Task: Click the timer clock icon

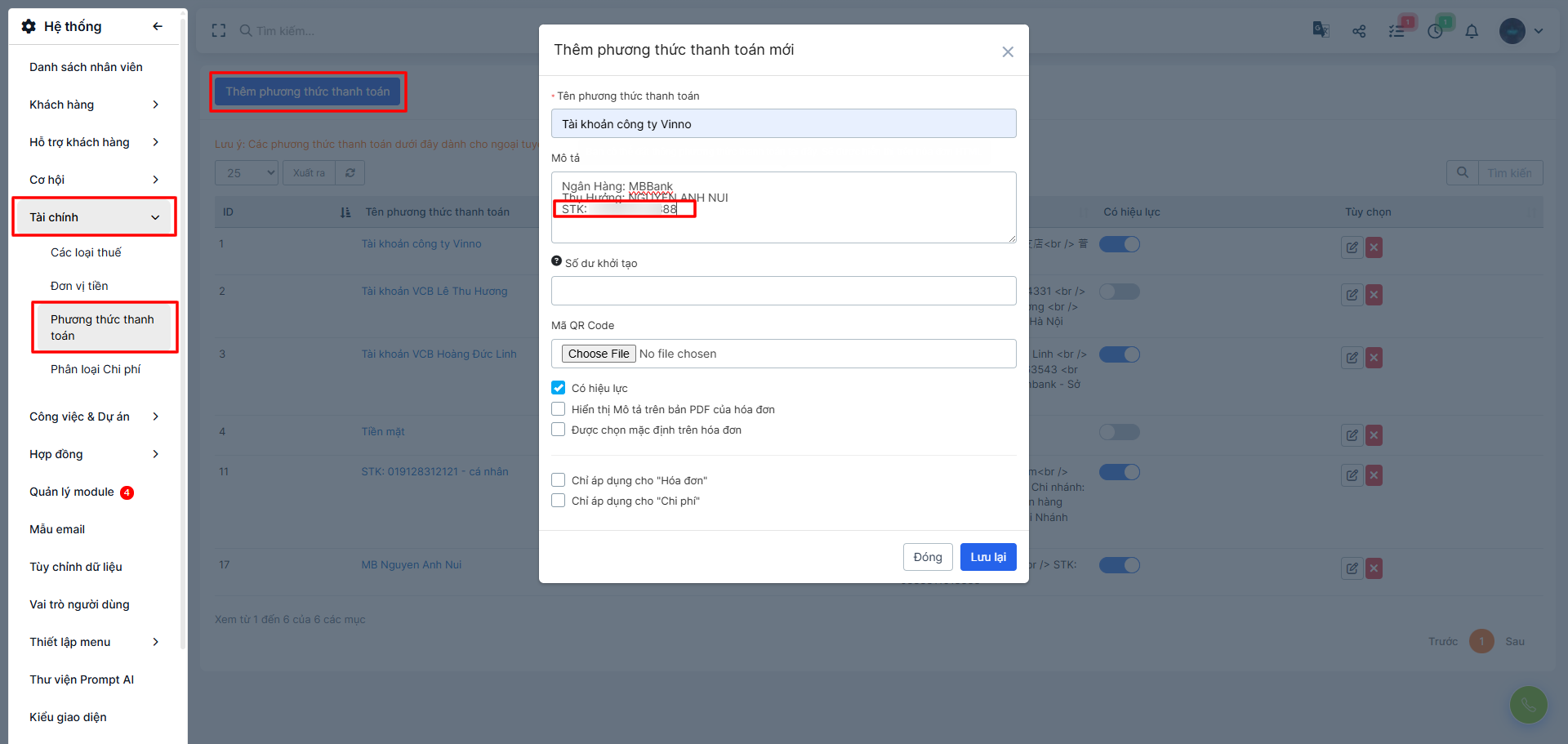Action: pos(1435,31)
